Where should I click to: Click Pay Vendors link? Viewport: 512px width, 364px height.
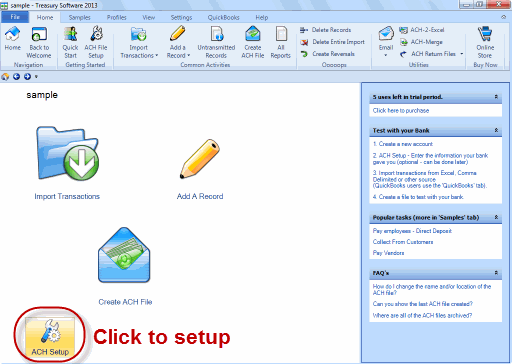[388, 253]
